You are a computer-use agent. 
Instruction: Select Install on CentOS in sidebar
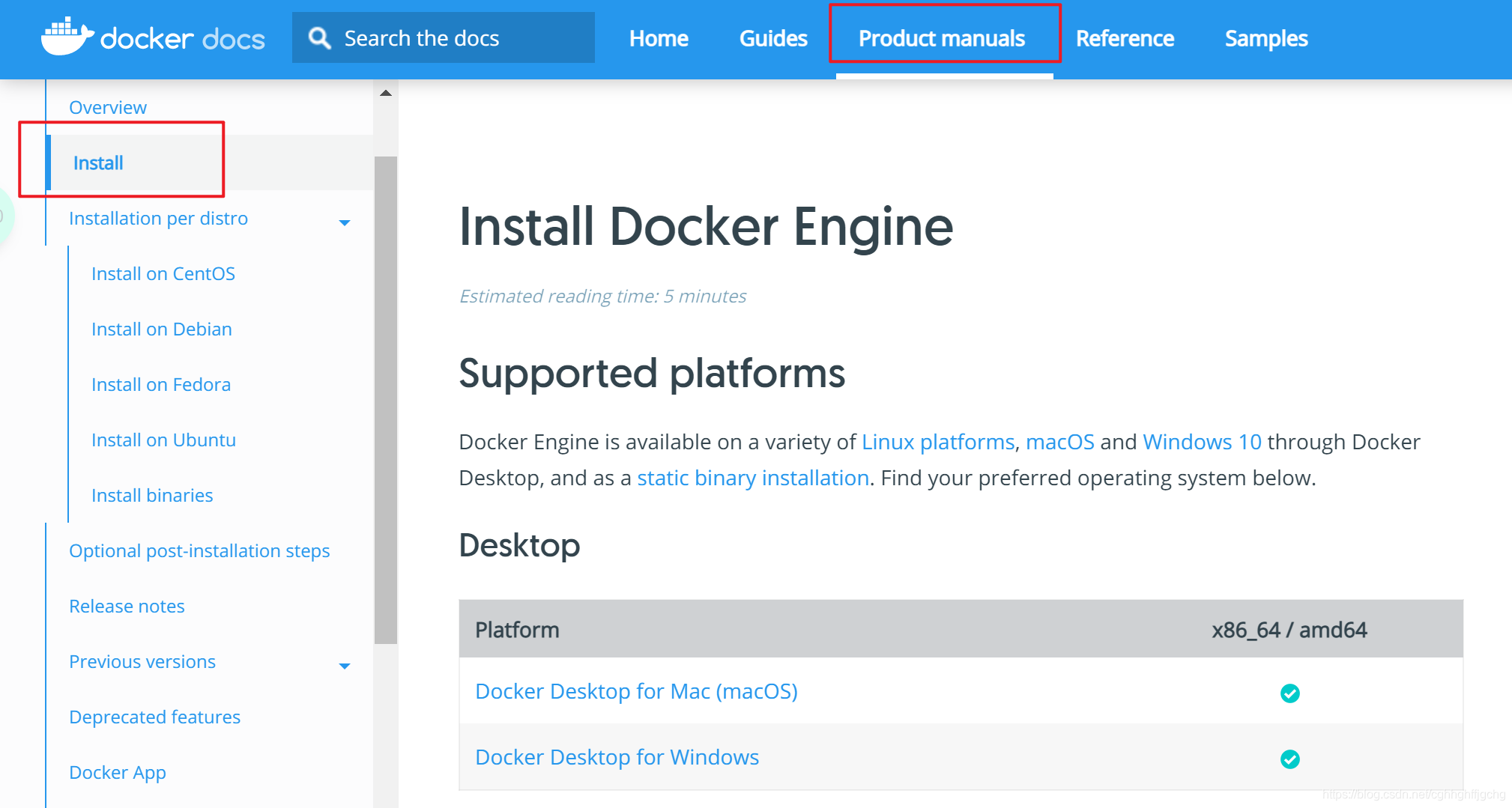click(163, 273)
